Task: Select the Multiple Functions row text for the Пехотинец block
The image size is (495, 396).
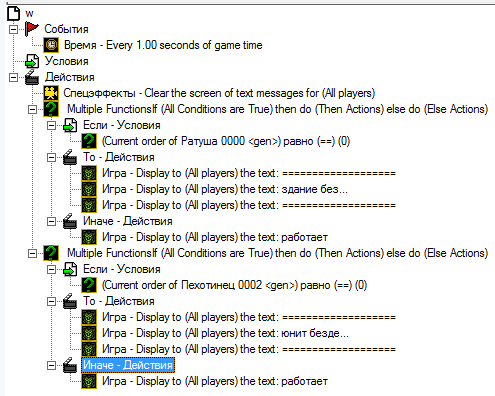Action: tap(277, 253)
